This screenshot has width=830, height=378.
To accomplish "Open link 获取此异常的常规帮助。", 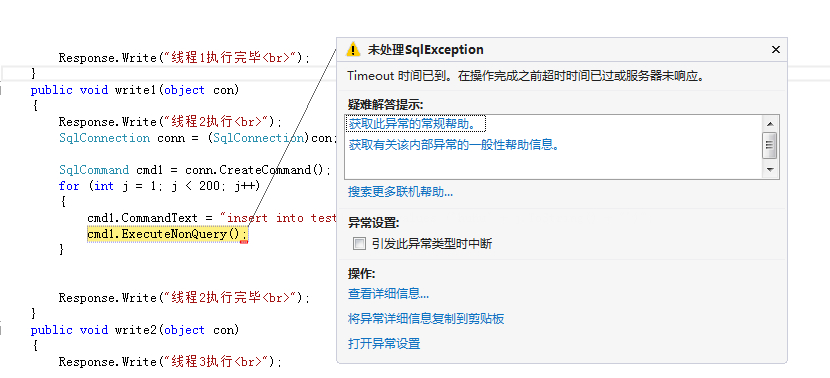I will pyautogui.click(x=417, y=124).
